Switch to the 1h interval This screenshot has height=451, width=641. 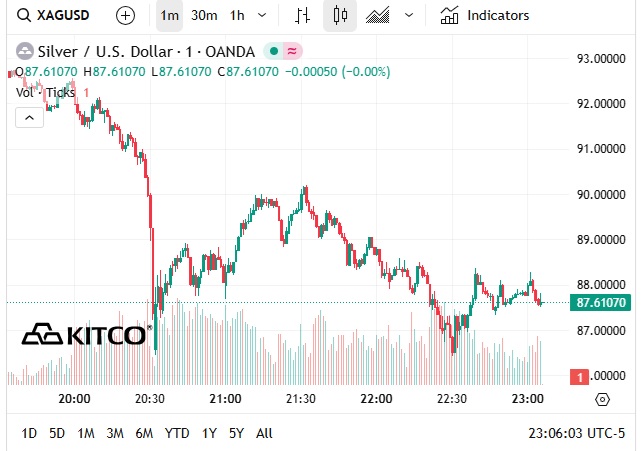point(237,16)
